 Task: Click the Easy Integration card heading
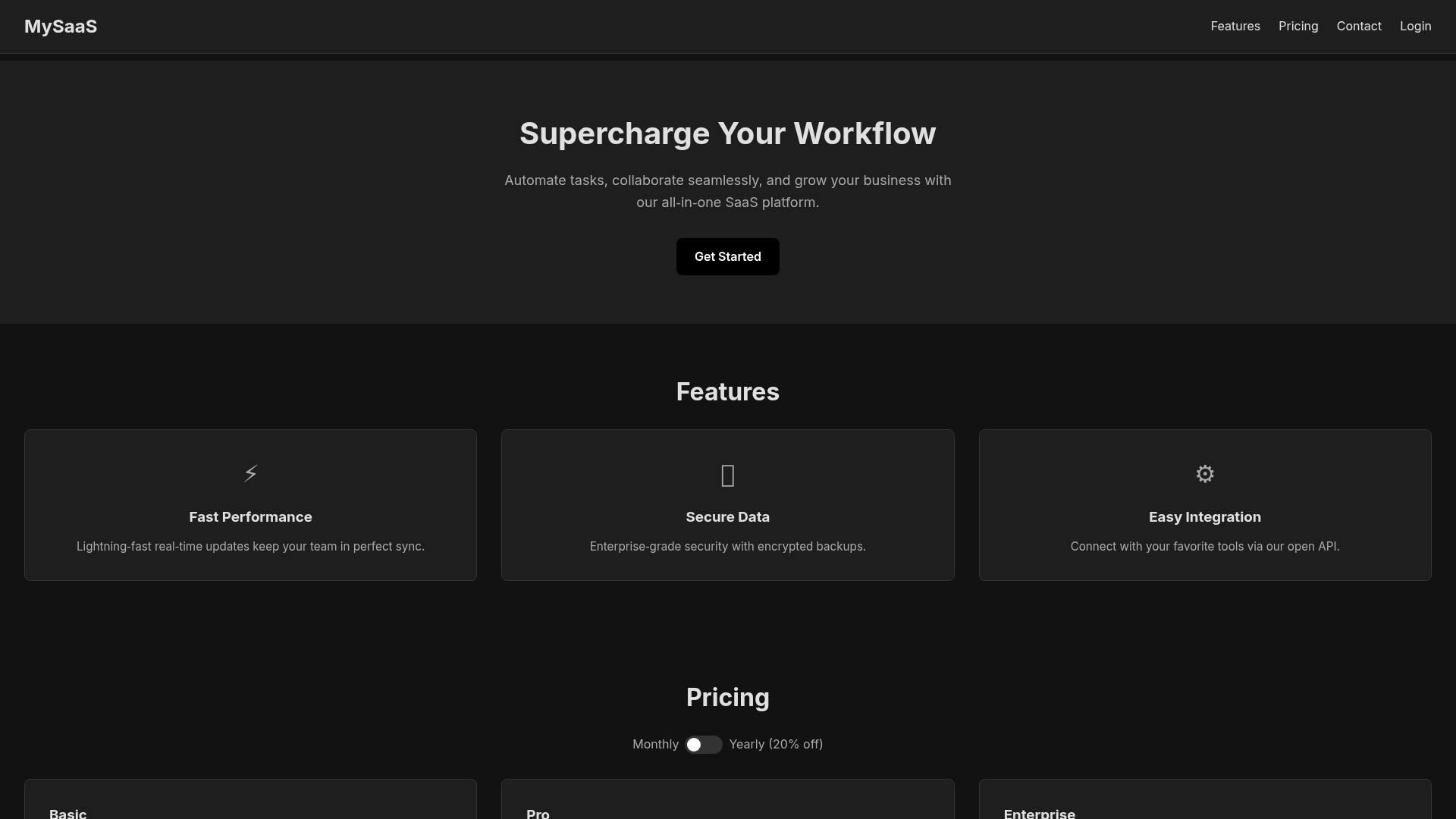point(1204,517)
